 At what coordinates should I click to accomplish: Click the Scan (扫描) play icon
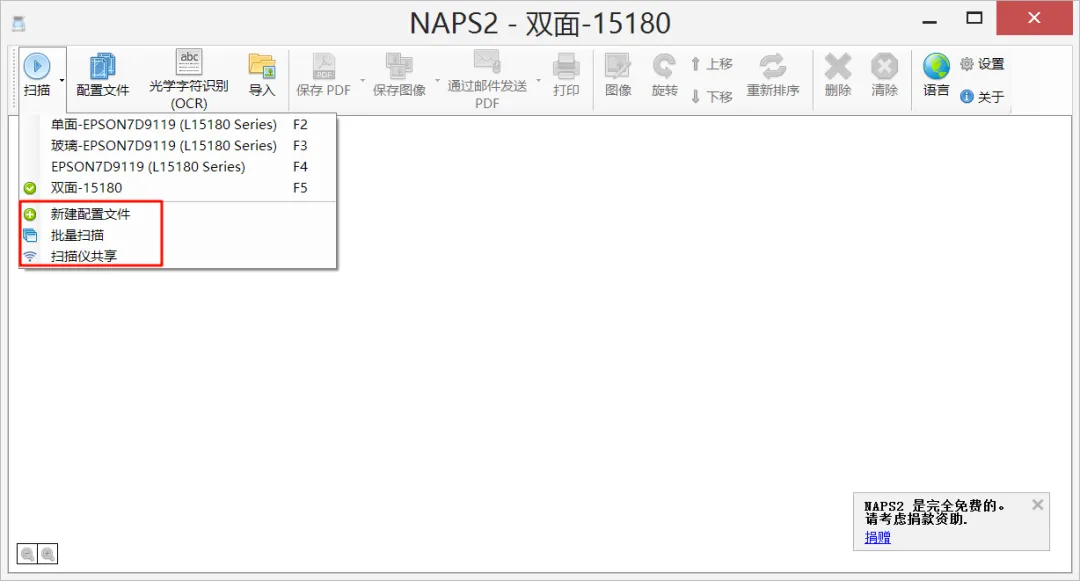(37, 66)
